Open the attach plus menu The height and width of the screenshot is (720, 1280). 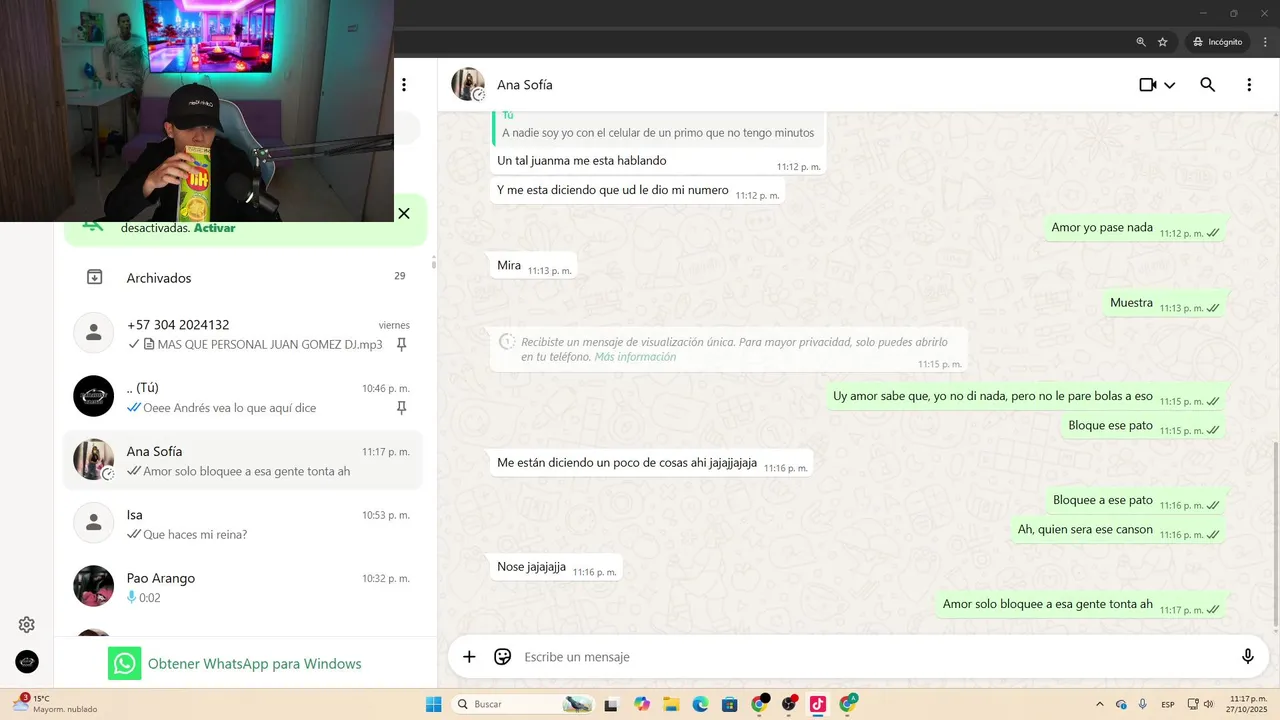click(x=469, y=657)
